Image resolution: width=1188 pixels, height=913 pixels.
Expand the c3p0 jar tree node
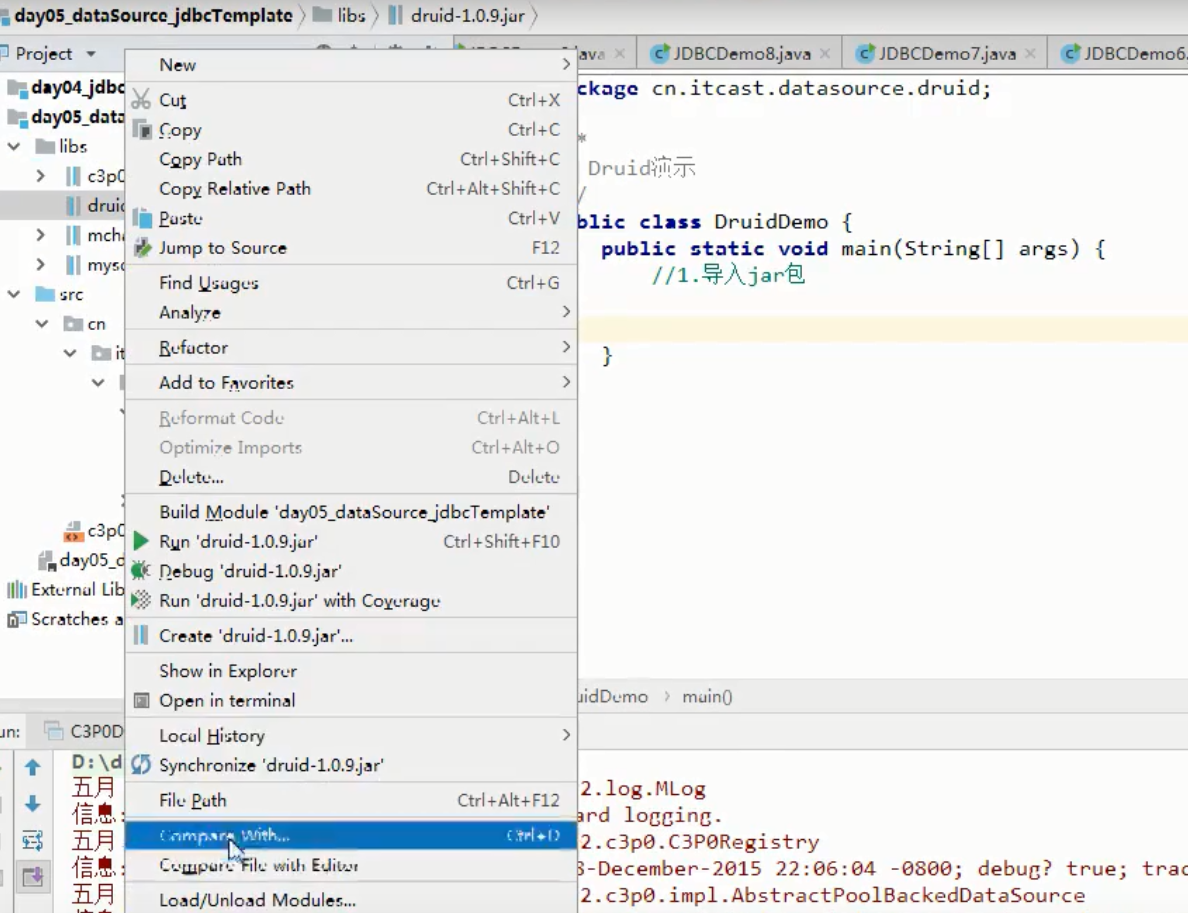click(x=41, y=176)
